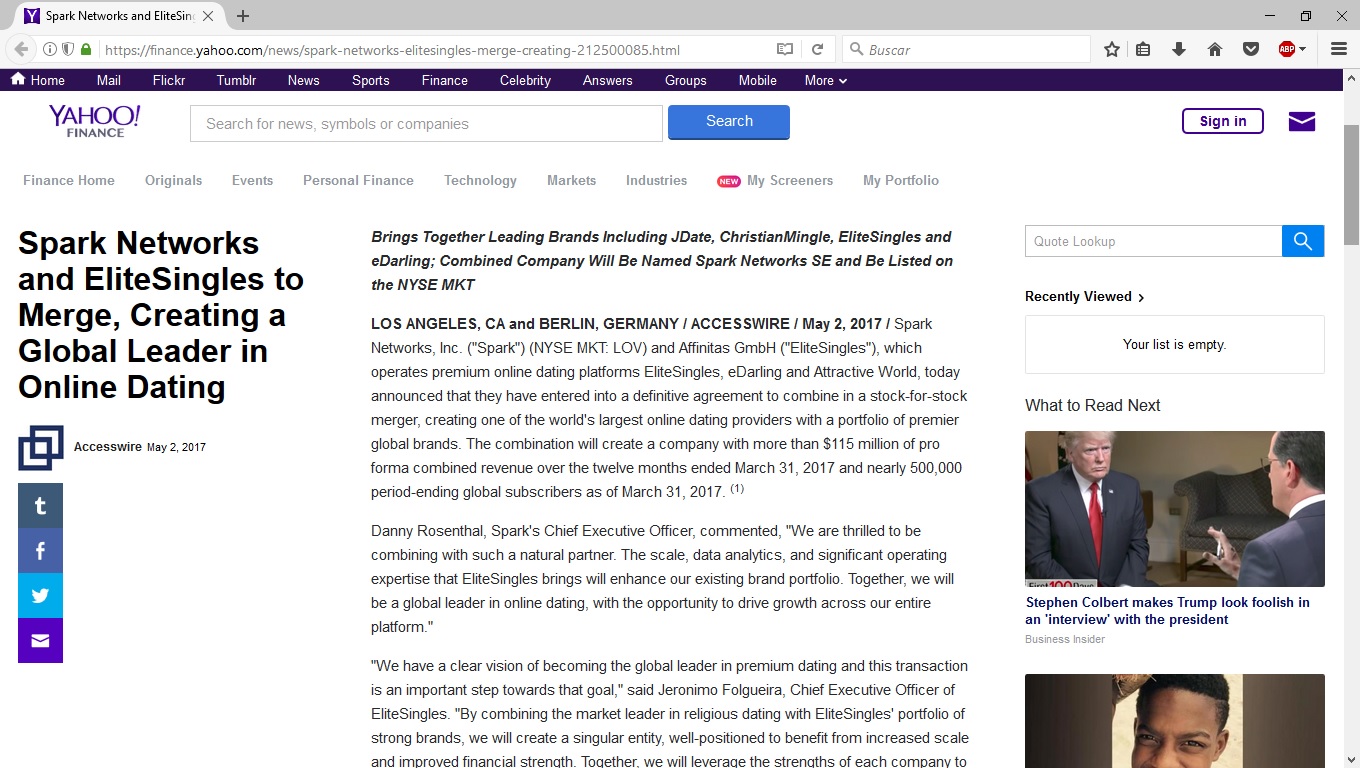
Task: Share article on Facebook
Action: (x=40, y=551)
